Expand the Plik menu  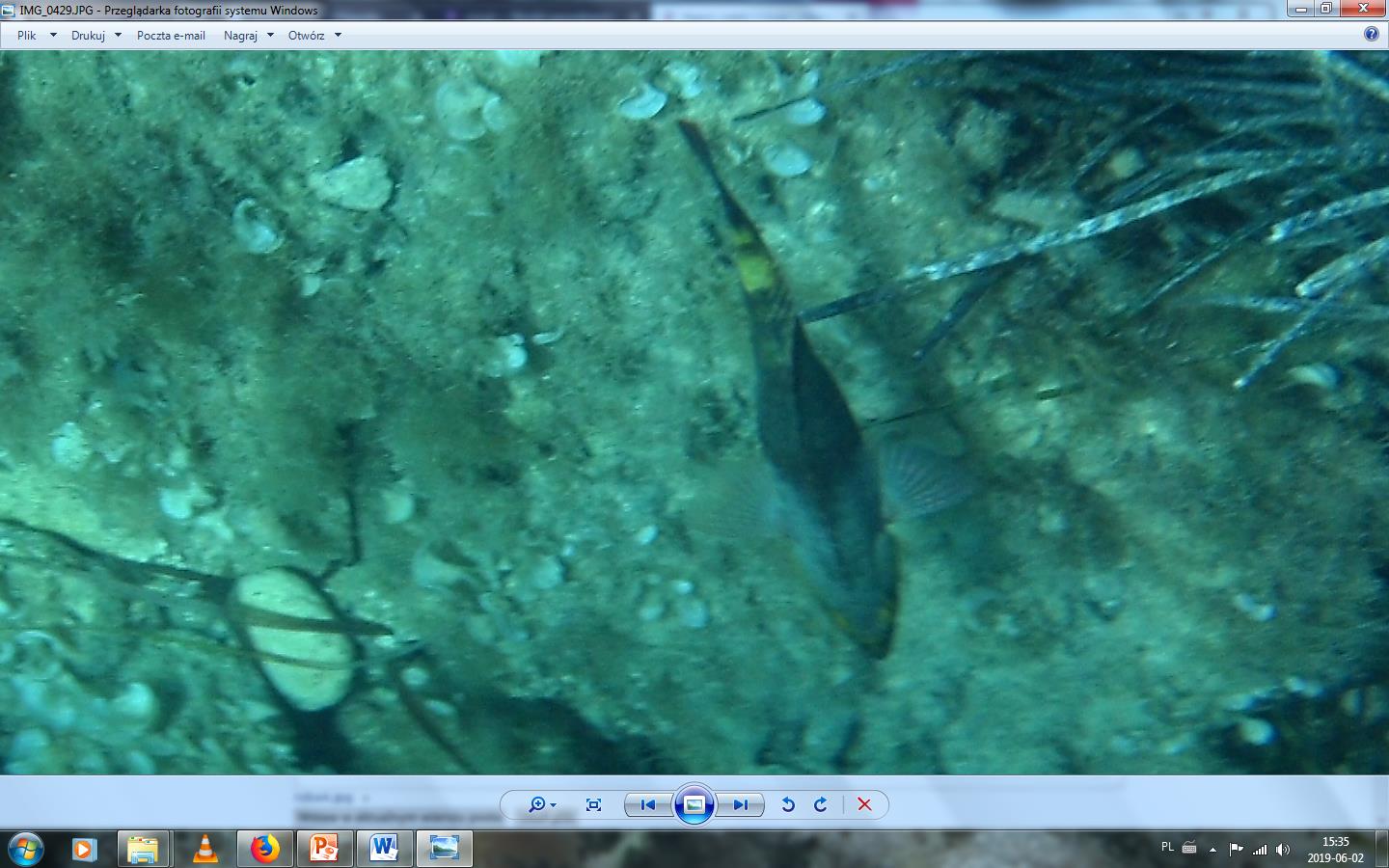pos(36,35)
